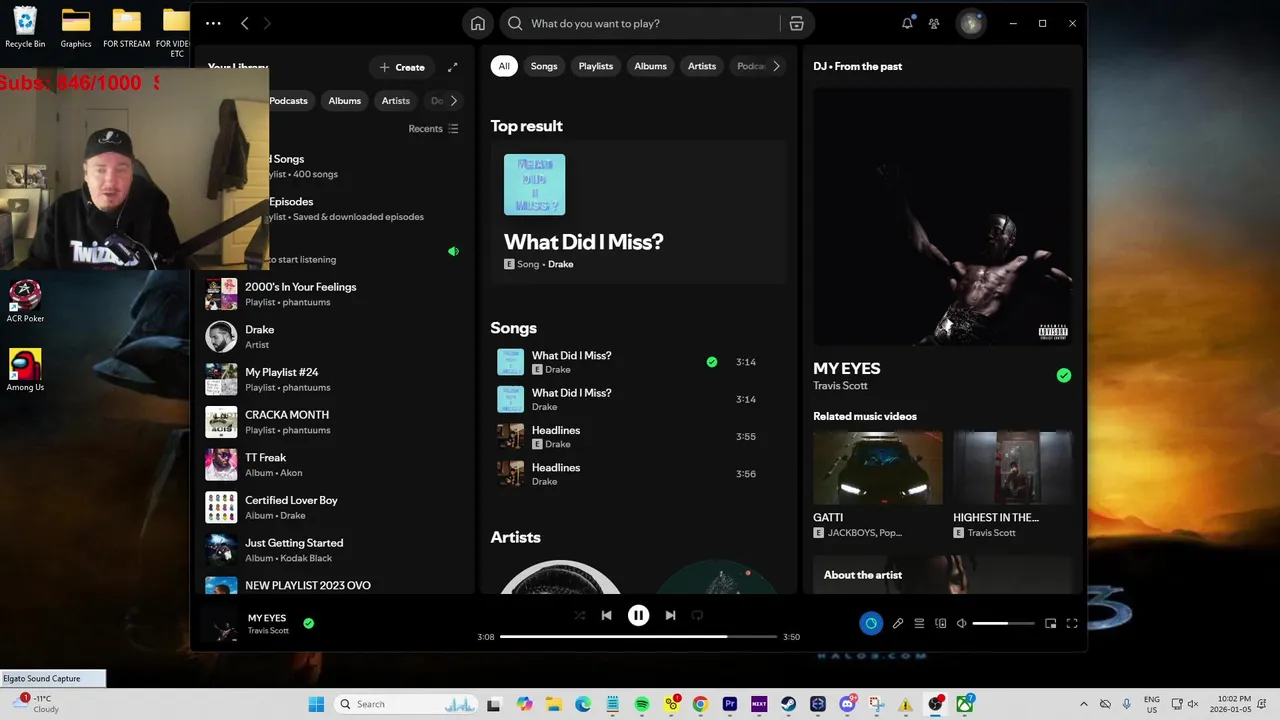Image resolution: width=1280 pixels, height=720 pixels.
Task: Select the Songs search filter
Action: (x=544, y=66)
